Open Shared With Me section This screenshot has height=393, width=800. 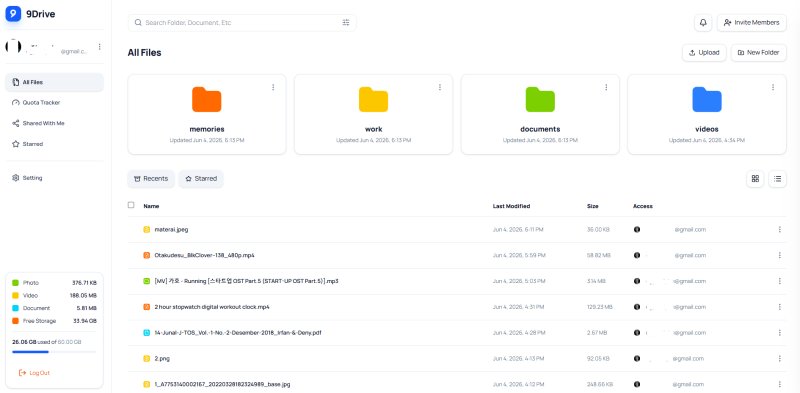click(x=54, y=124)
